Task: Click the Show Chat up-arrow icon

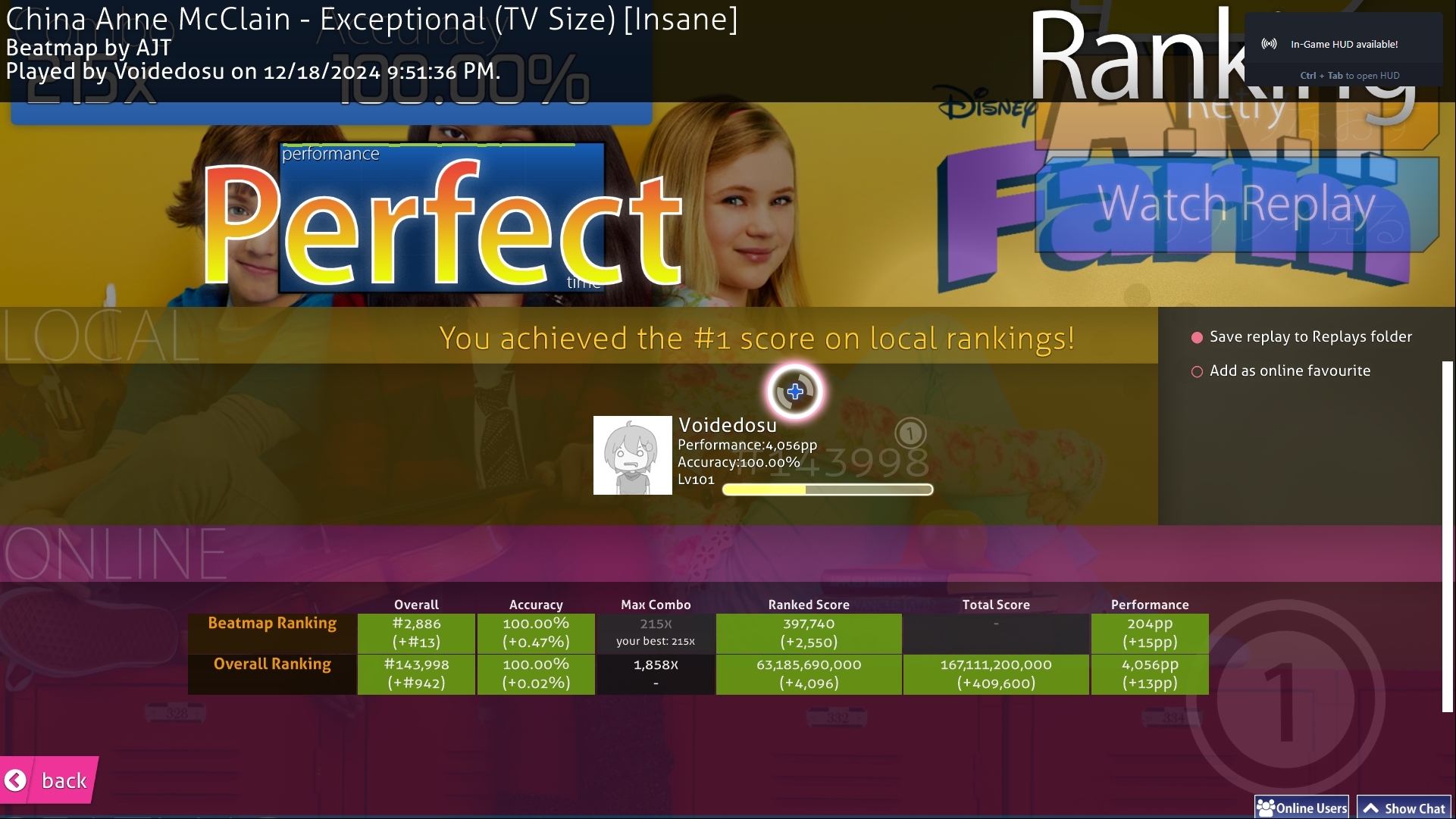Action: 1371,808
